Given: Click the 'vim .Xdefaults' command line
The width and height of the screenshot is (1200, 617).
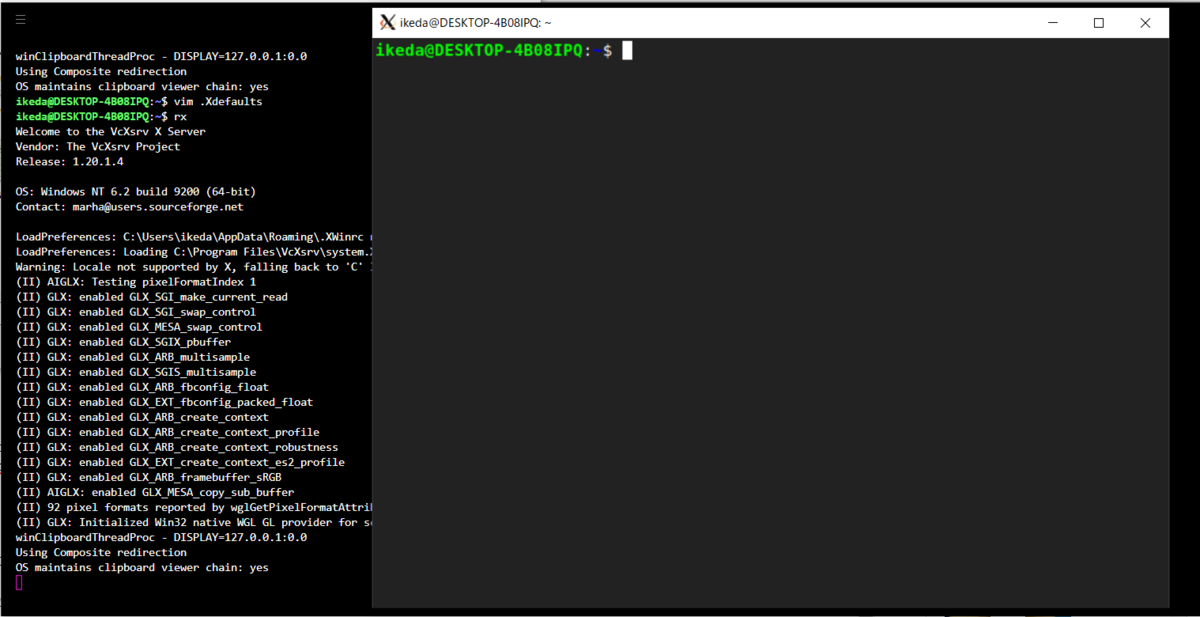Looking at the screenshot, I should pos(139,102).
